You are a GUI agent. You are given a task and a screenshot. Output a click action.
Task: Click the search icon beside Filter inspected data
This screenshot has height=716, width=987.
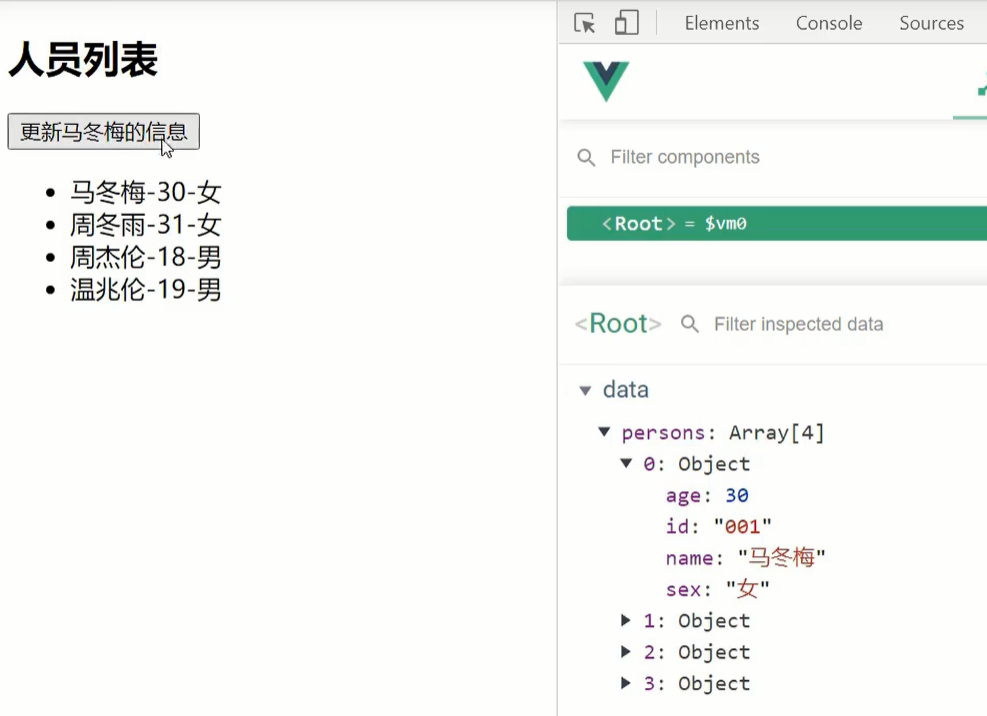pos(690,324)
